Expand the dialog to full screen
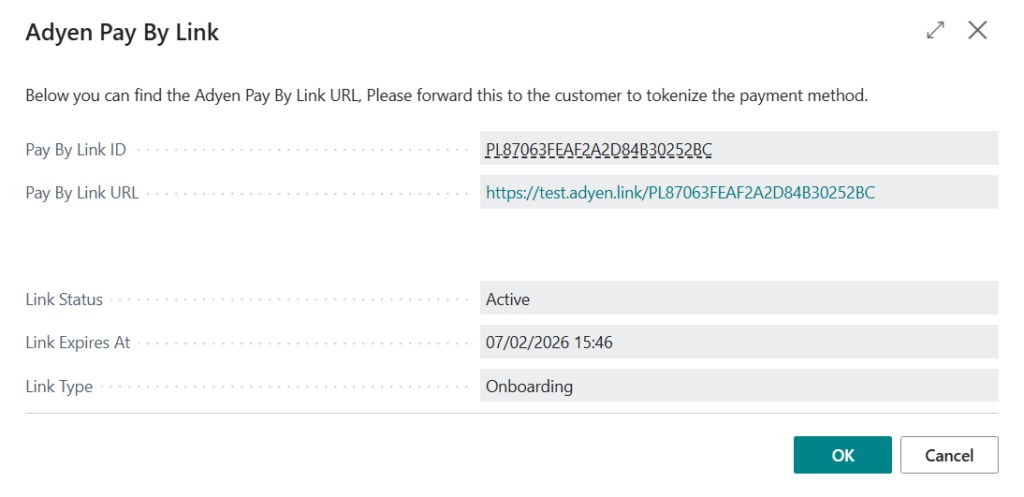The image size is (1024, 497). pos(935,31)
